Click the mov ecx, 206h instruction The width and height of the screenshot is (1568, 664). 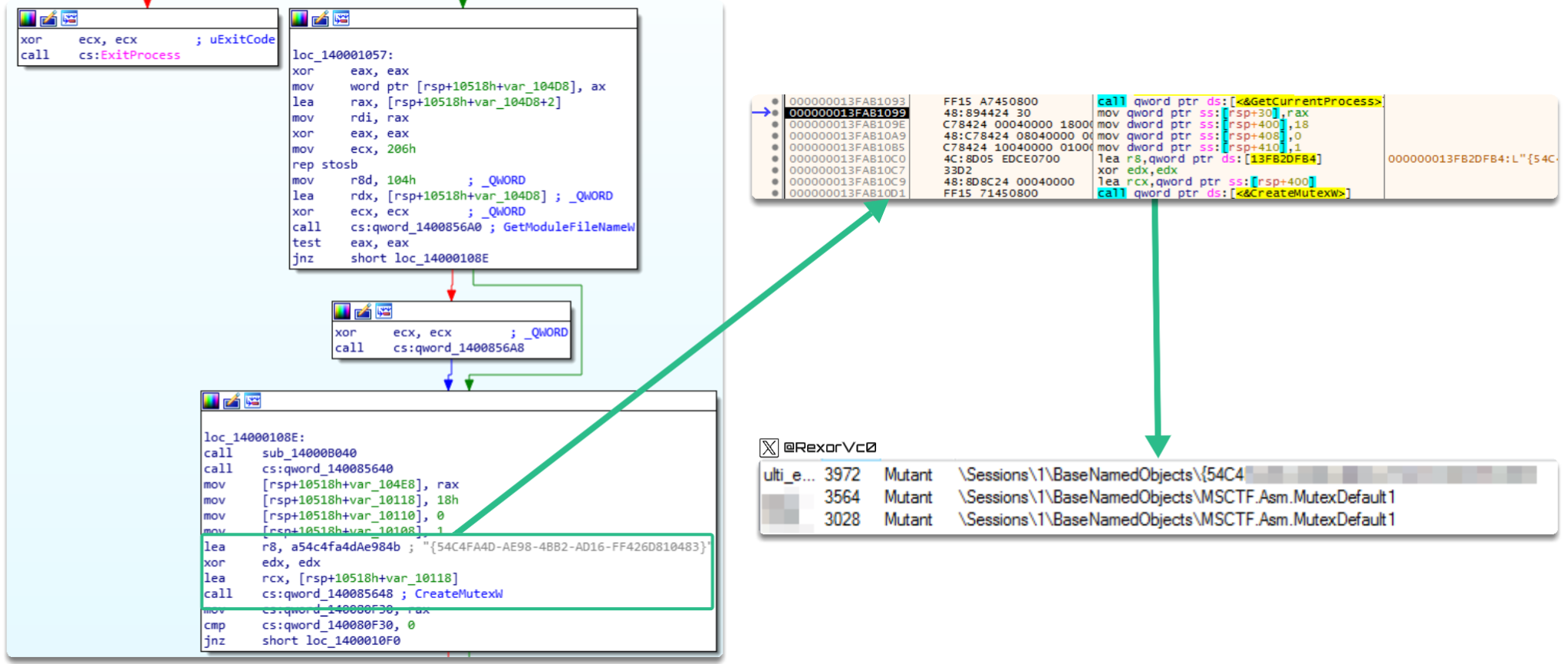pyautogui.click(x=354, y=149)
